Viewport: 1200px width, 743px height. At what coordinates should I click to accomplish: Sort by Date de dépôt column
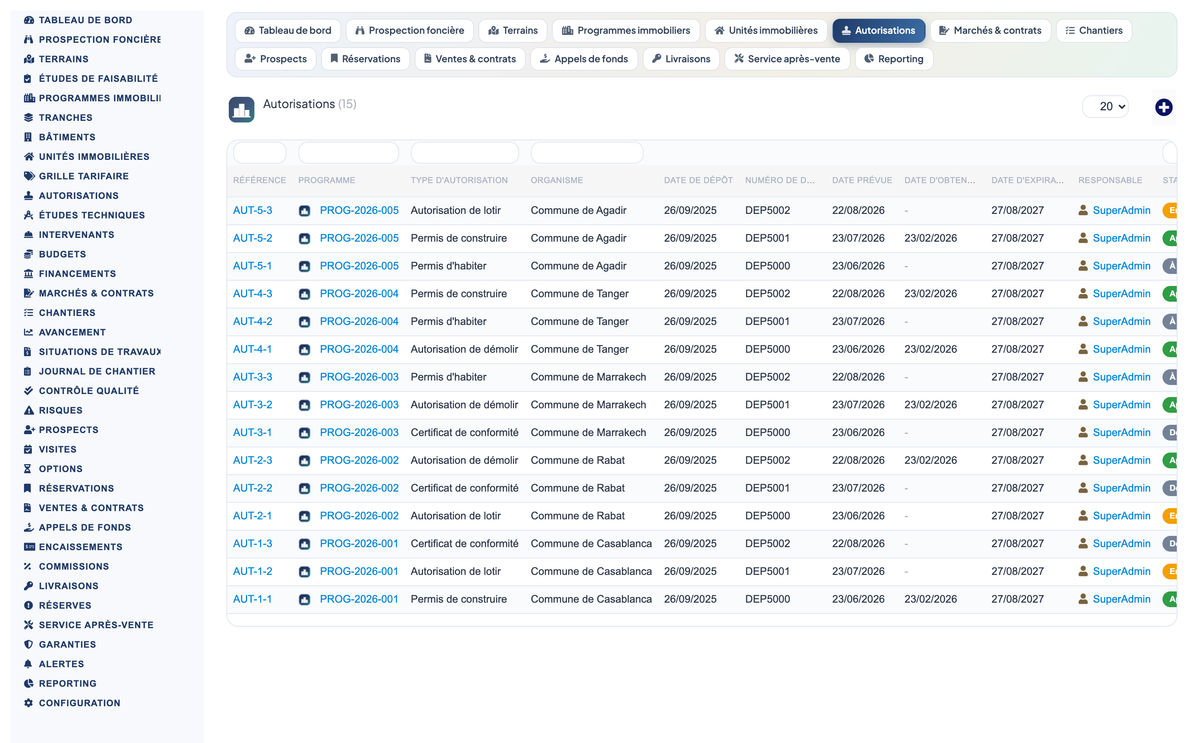pyautogui.click(x=698, y=181)
